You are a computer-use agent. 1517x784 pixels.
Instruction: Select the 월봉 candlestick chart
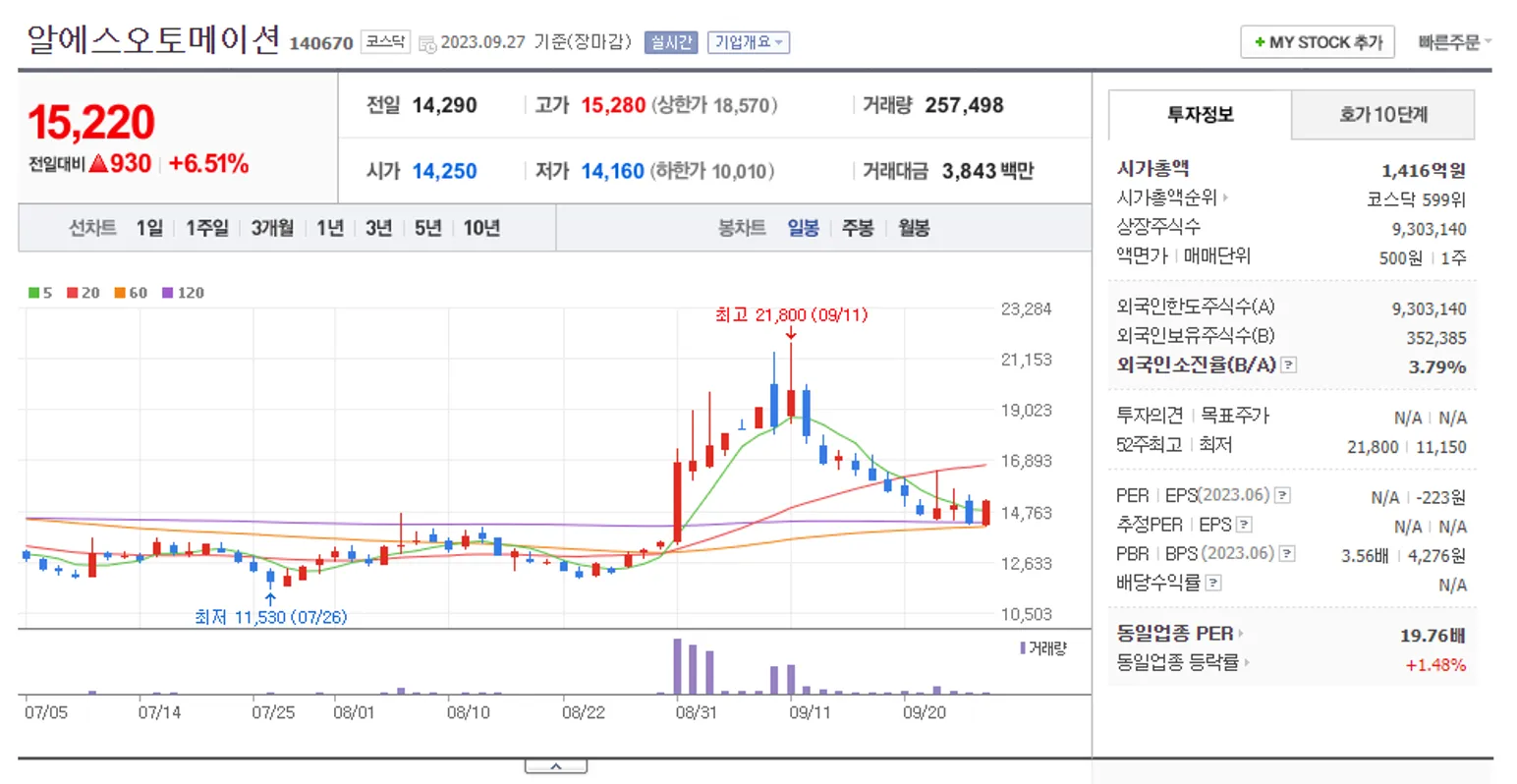click(914, 228)
